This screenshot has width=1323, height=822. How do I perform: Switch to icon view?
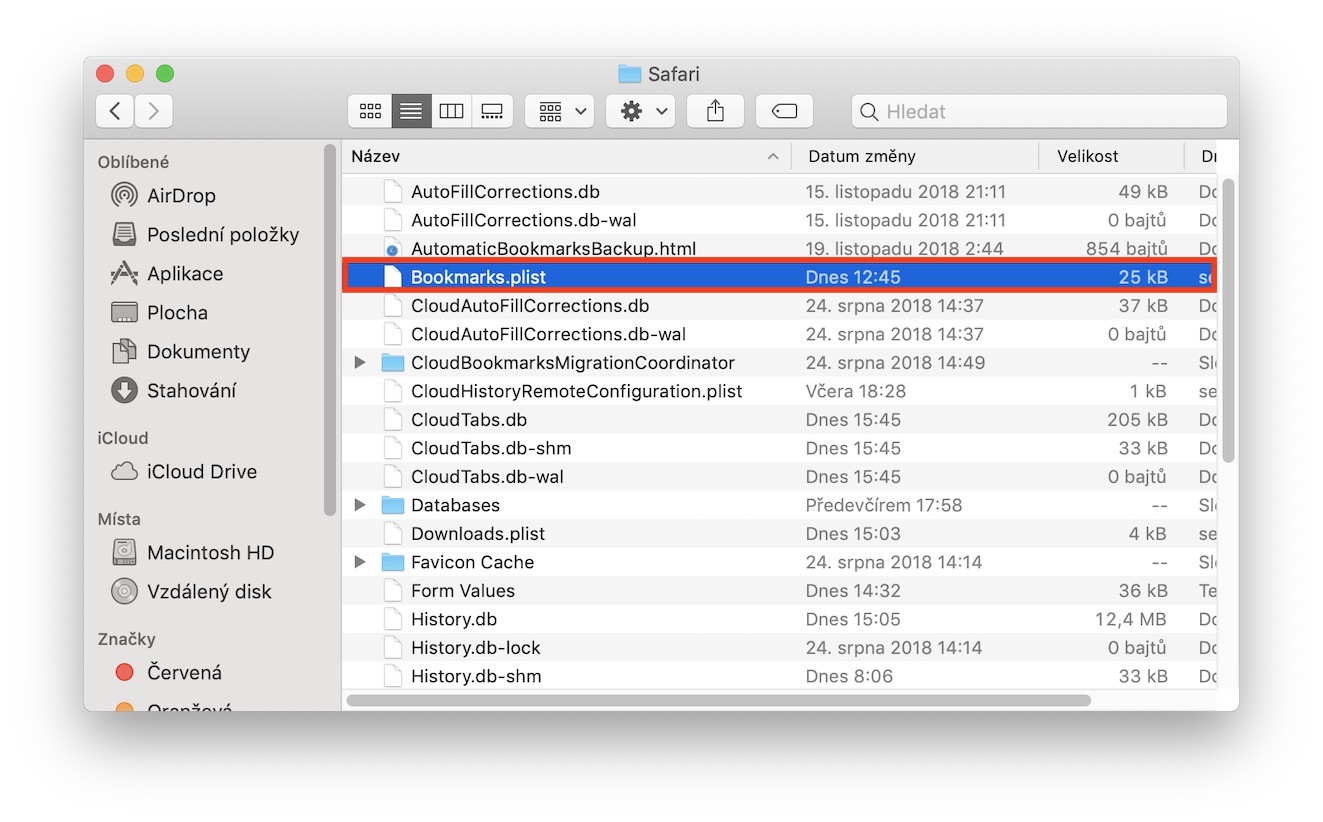click(x=370, y=111)
